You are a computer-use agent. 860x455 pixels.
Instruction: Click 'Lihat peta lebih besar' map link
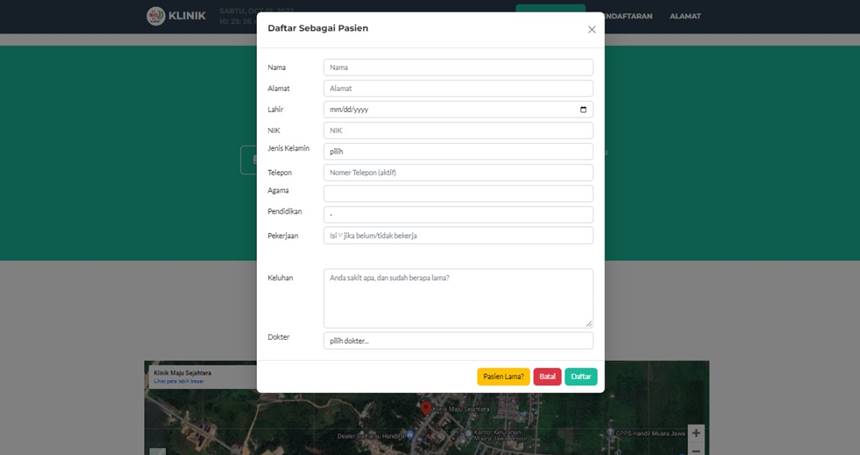coord(178,381)
